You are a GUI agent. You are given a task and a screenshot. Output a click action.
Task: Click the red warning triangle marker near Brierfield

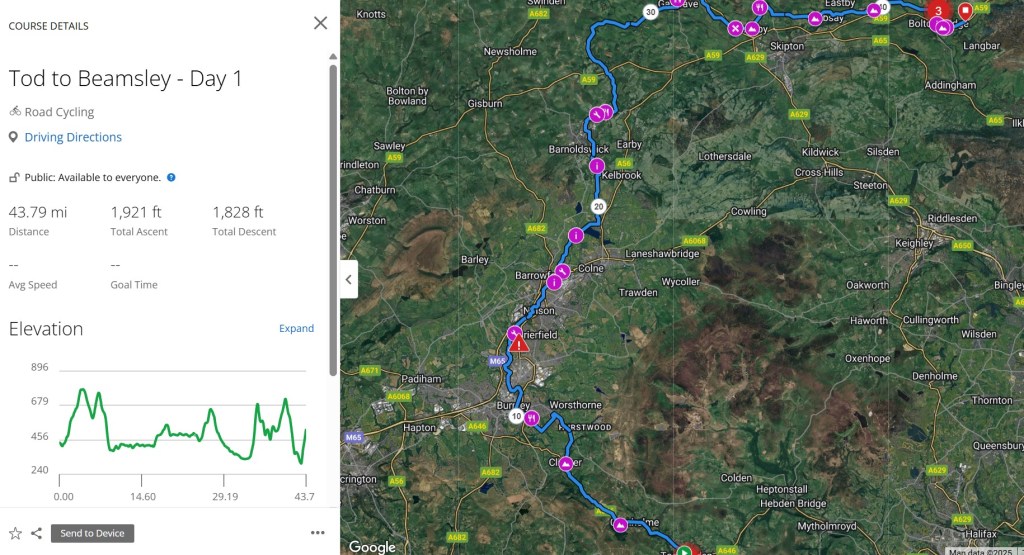(x=519, y=345)
